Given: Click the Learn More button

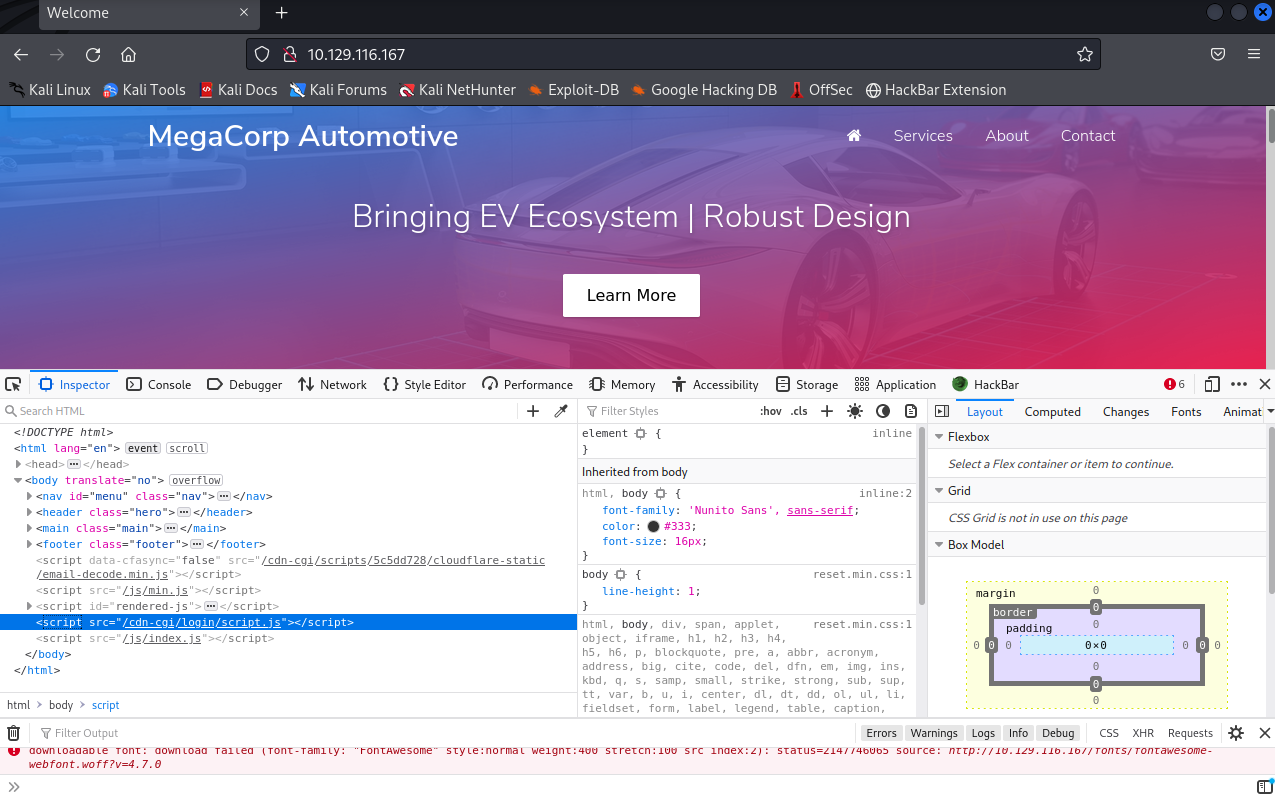Looking at the screenshot, I should 631,295.
